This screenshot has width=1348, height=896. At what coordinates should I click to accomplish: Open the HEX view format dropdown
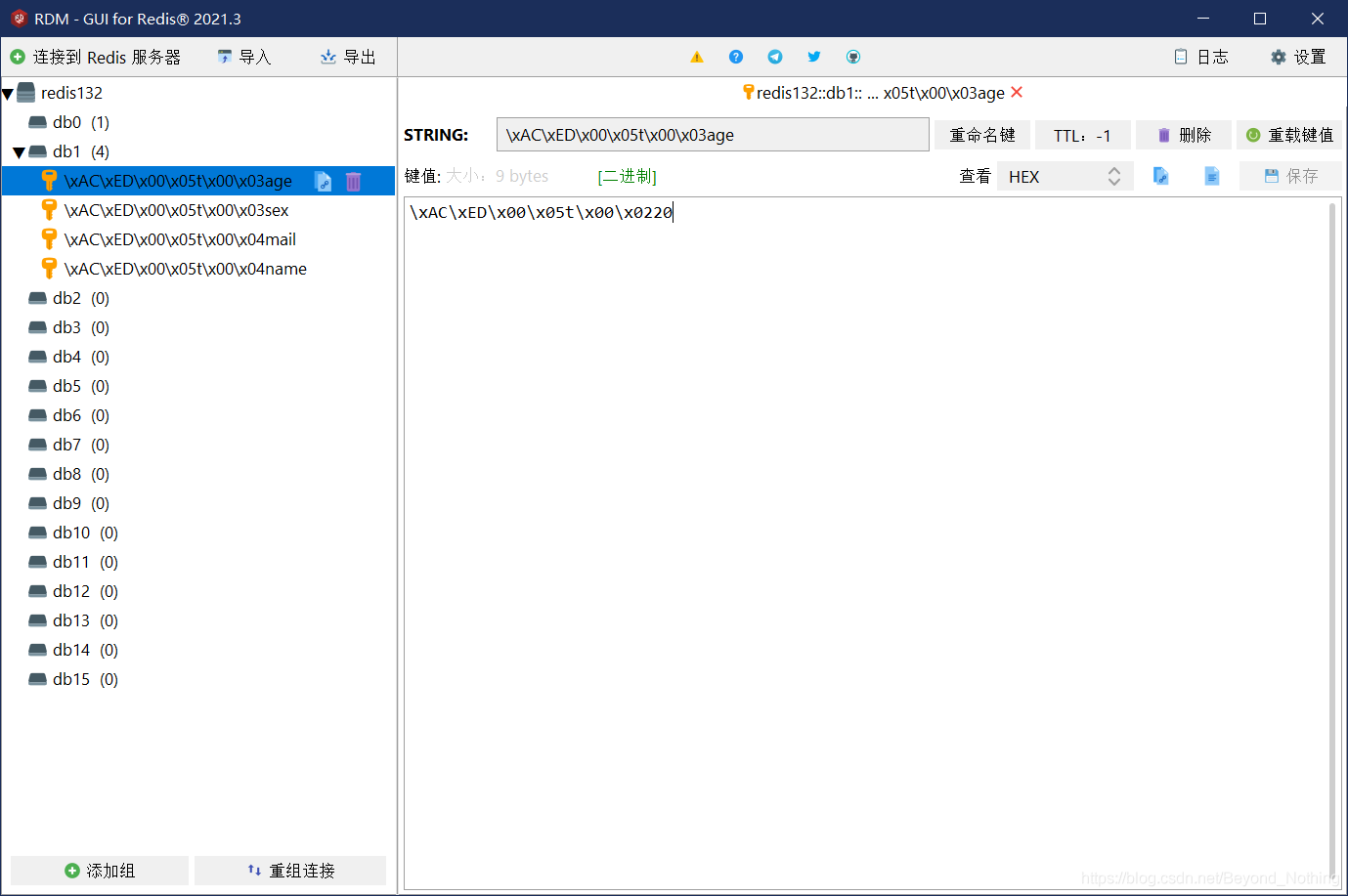click(x=1065, y=176)
